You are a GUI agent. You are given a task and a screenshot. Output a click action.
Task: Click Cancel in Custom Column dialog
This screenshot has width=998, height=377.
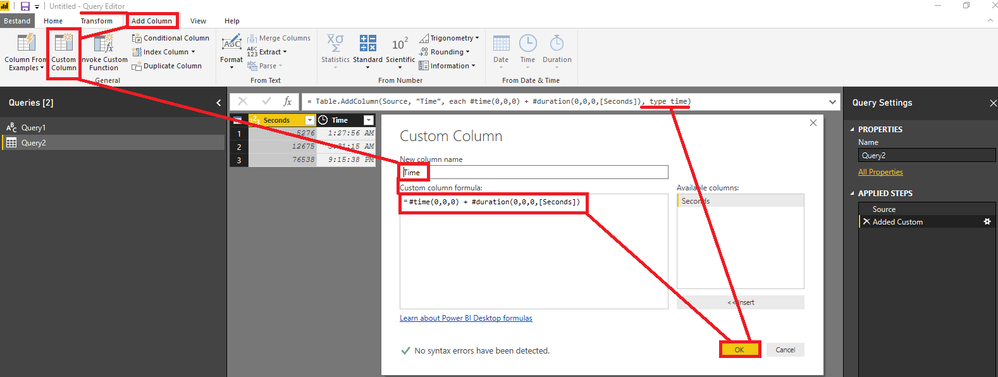pyautogui.click(x=785, y=350)
